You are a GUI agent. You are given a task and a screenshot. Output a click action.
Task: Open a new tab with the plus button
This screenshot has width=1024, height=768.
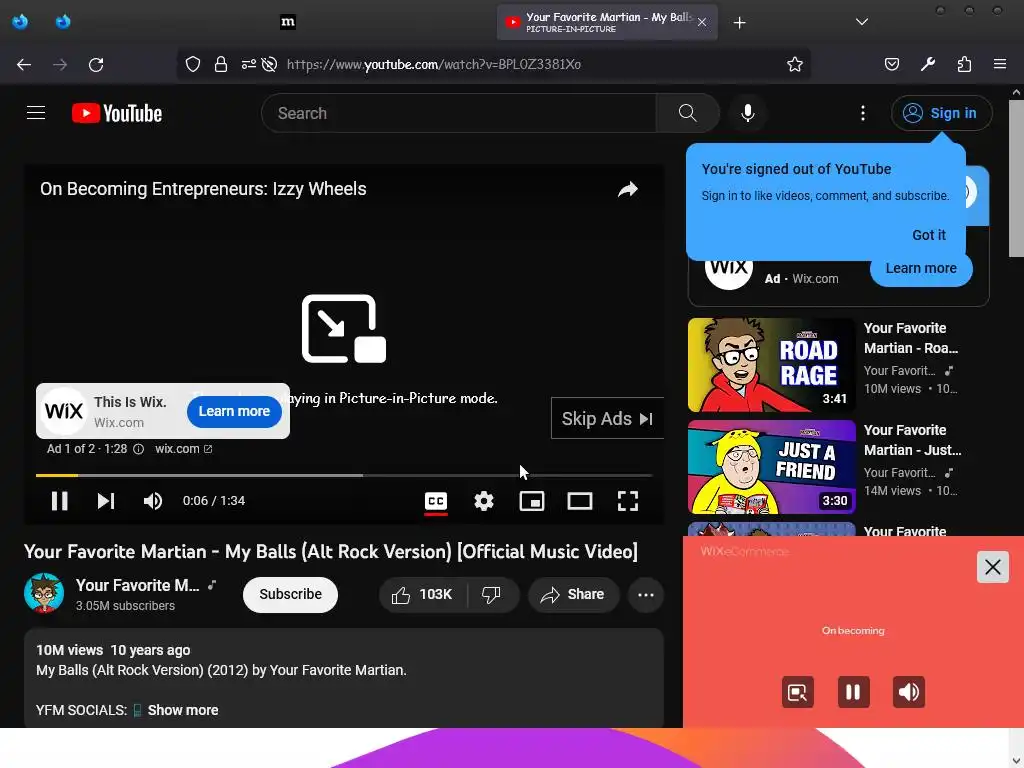tap(739, 23)
